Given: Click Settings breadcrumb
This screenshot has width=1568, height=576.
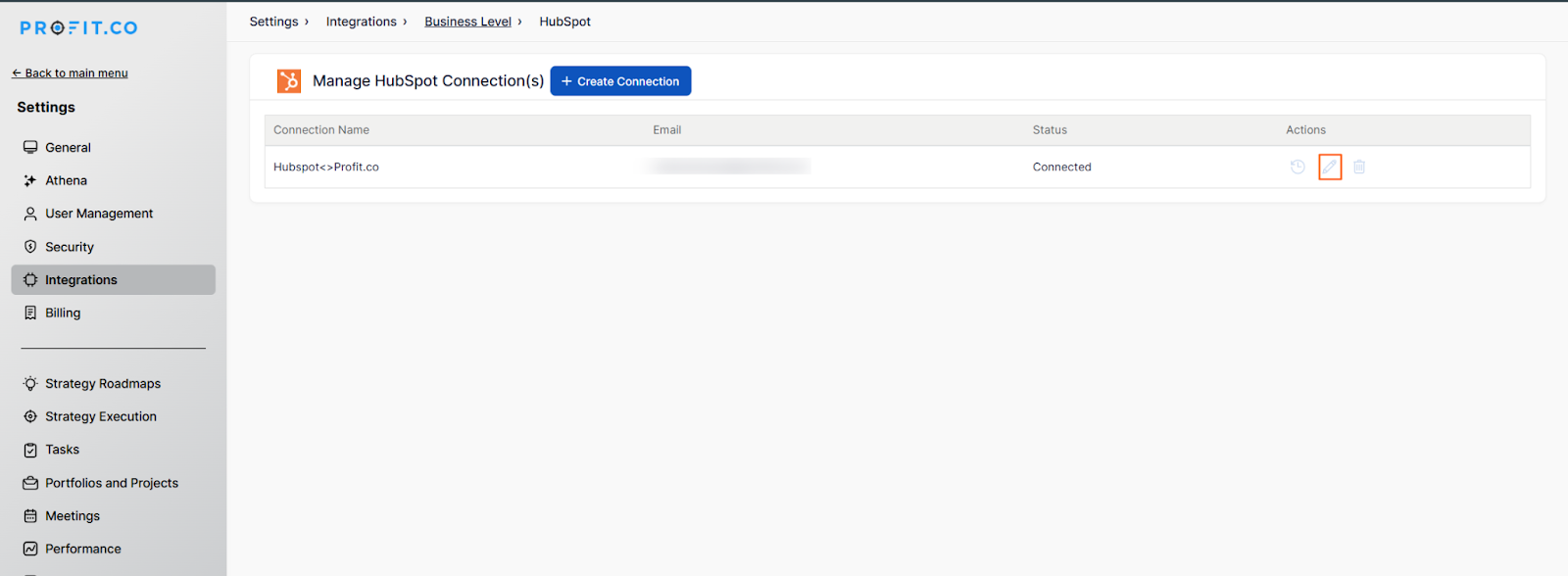Looking at the screenshot, I should [x=273, y=22].
